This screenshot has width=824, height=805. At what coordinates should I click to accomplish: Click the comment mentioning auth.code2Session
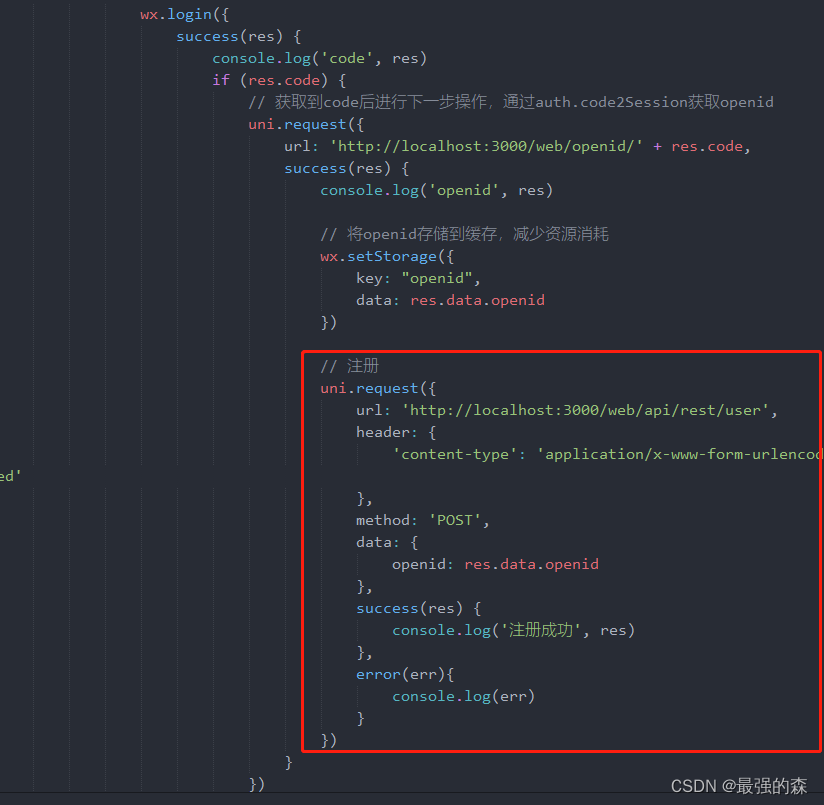pos(511,102)
